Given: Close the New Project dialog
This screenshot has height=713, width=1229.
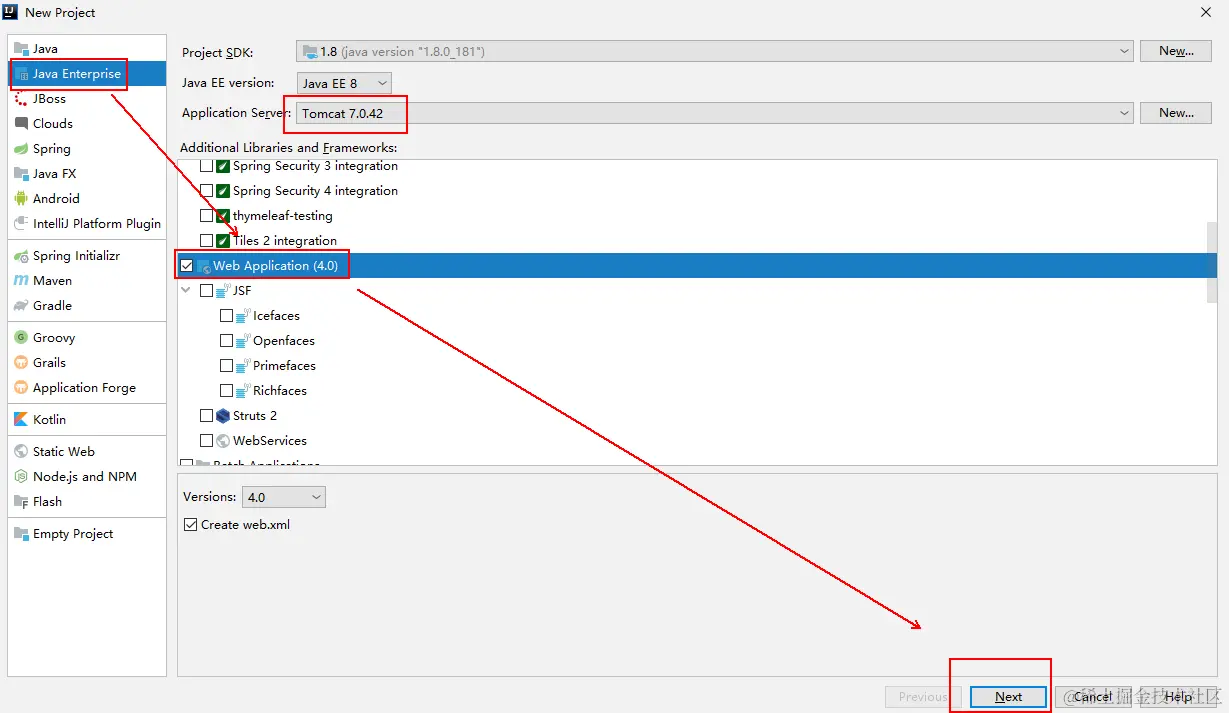Looking at the screenshot, I should (1205, 12).
